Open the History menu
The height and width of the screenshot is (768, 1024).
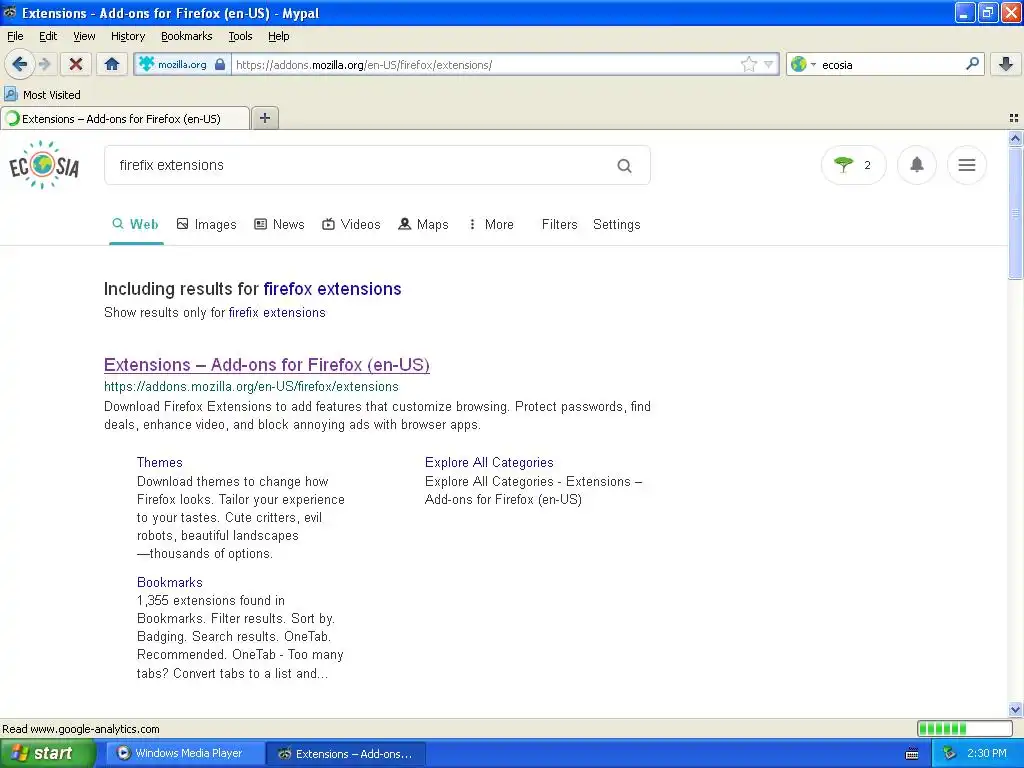(x=128, y=36)
